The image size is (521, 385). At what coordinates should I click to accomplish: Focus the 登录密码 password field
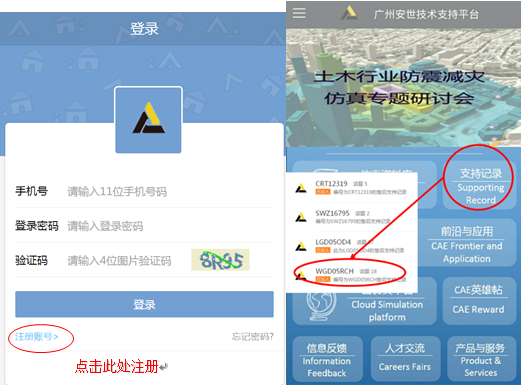(144, 226)
